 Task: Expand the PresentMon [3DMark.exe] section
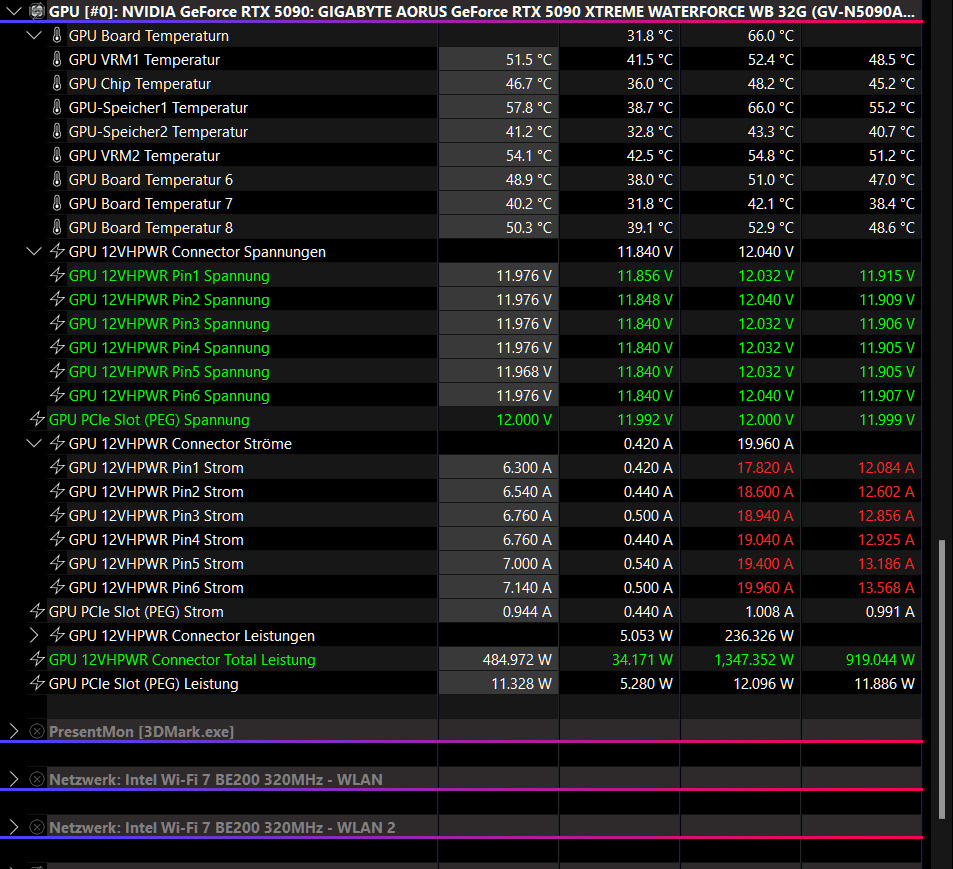pyautogui.click(x=13, y=732)
